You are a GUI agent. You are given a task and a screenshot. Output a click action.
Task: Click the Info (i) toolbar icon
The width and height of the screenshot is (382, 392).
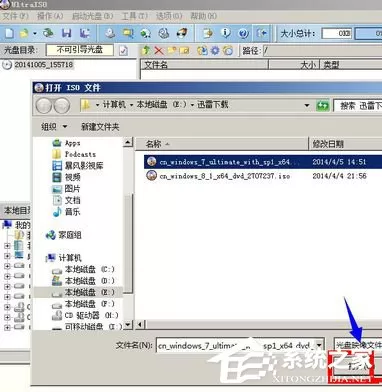(226, 33)
